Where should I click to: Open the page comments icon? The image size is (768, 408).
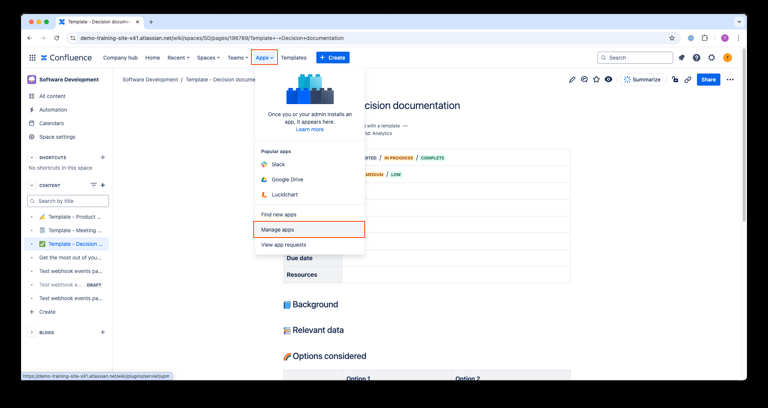584,80
